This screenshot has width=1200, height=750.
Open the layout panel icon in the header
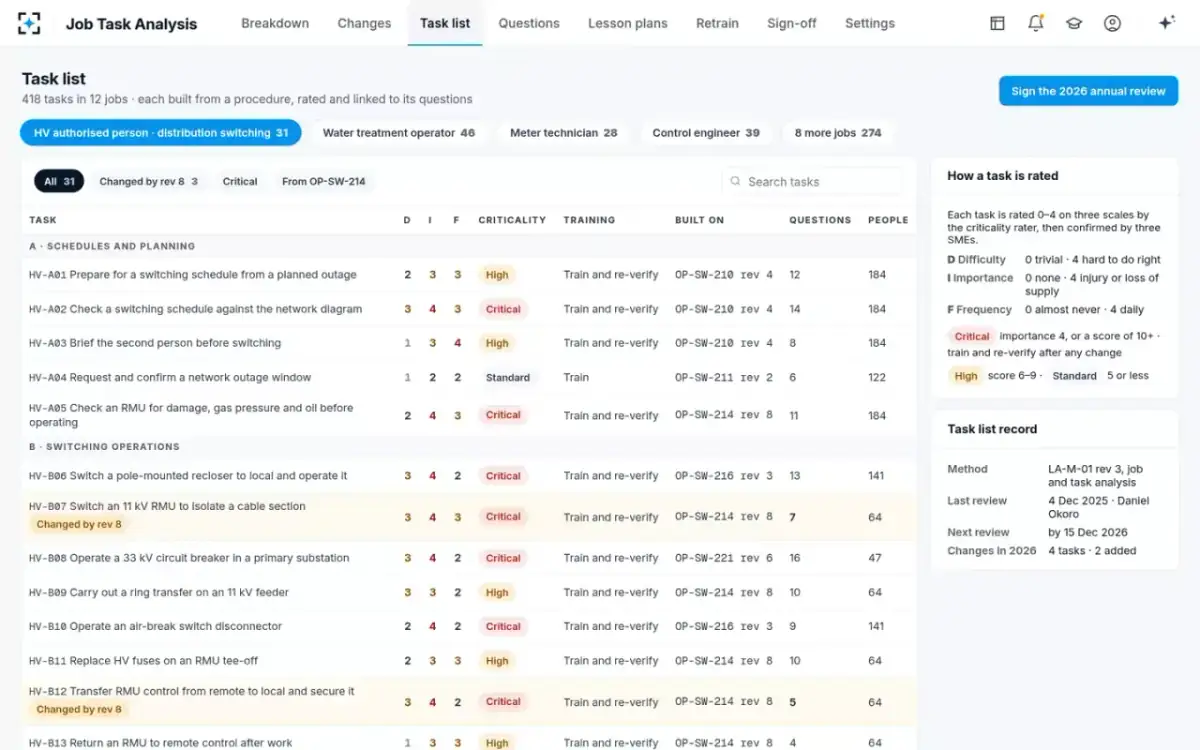[x=997, y=23]
